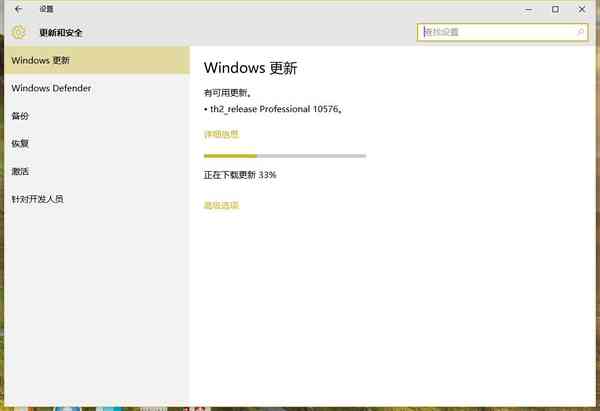
Task: Click the settings gear icon
Action: (18, 32)
